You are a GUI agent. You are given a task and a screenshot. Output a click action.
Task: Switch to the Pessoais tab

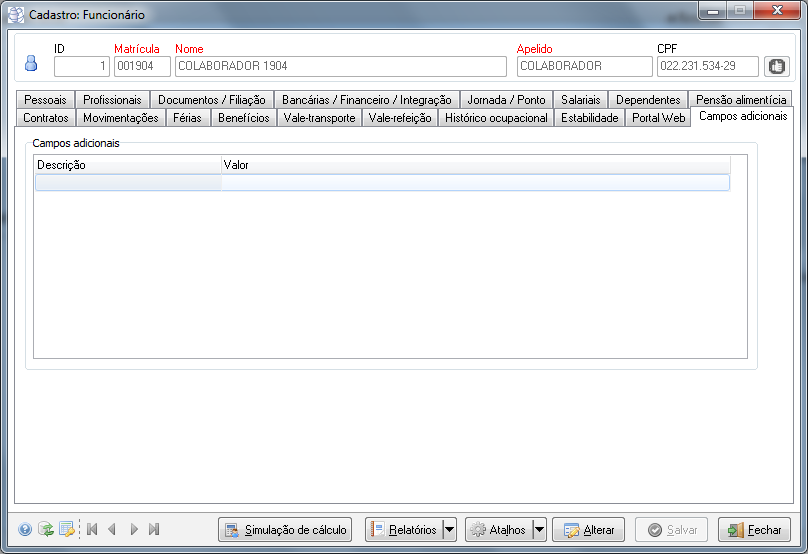coord(46,100)
